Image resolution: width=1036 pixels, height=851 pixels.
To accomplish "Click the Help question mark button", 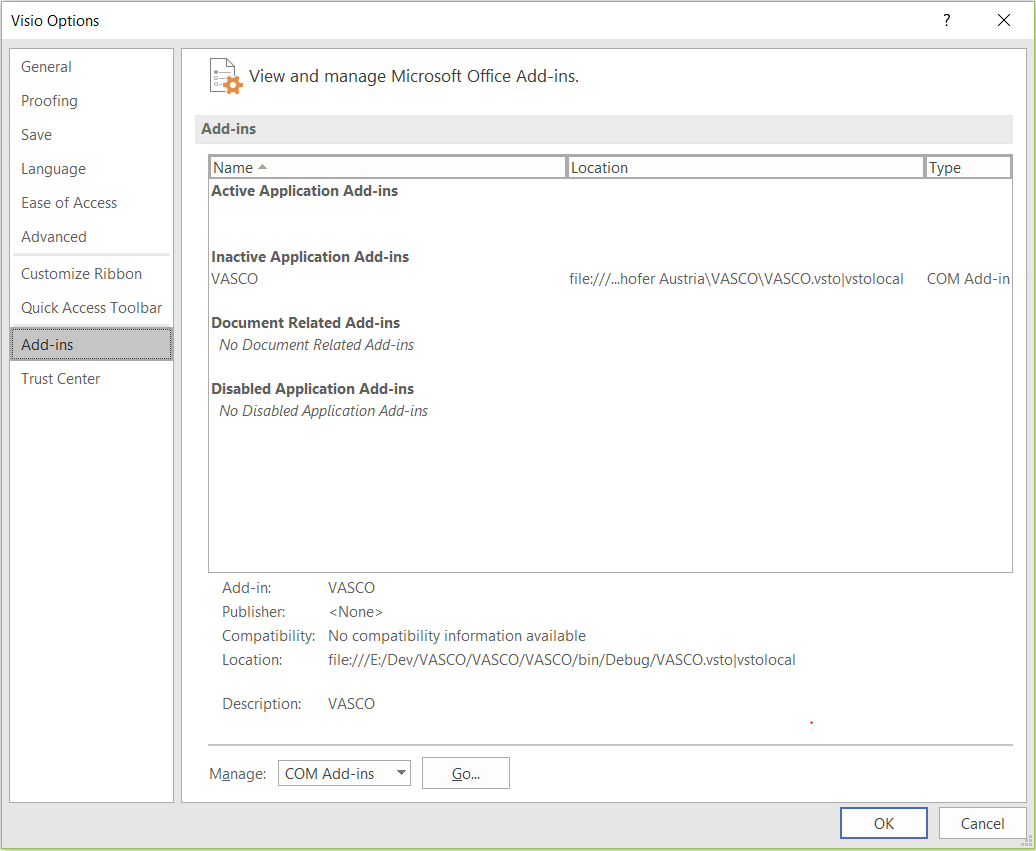I will 947,20.
